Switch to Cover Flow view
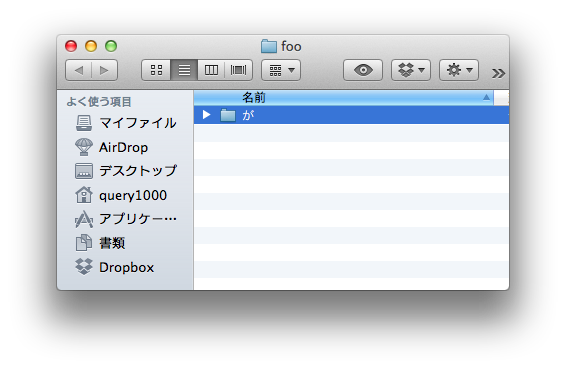The height and width of the screenshot is (369, 566). point(238,70)
